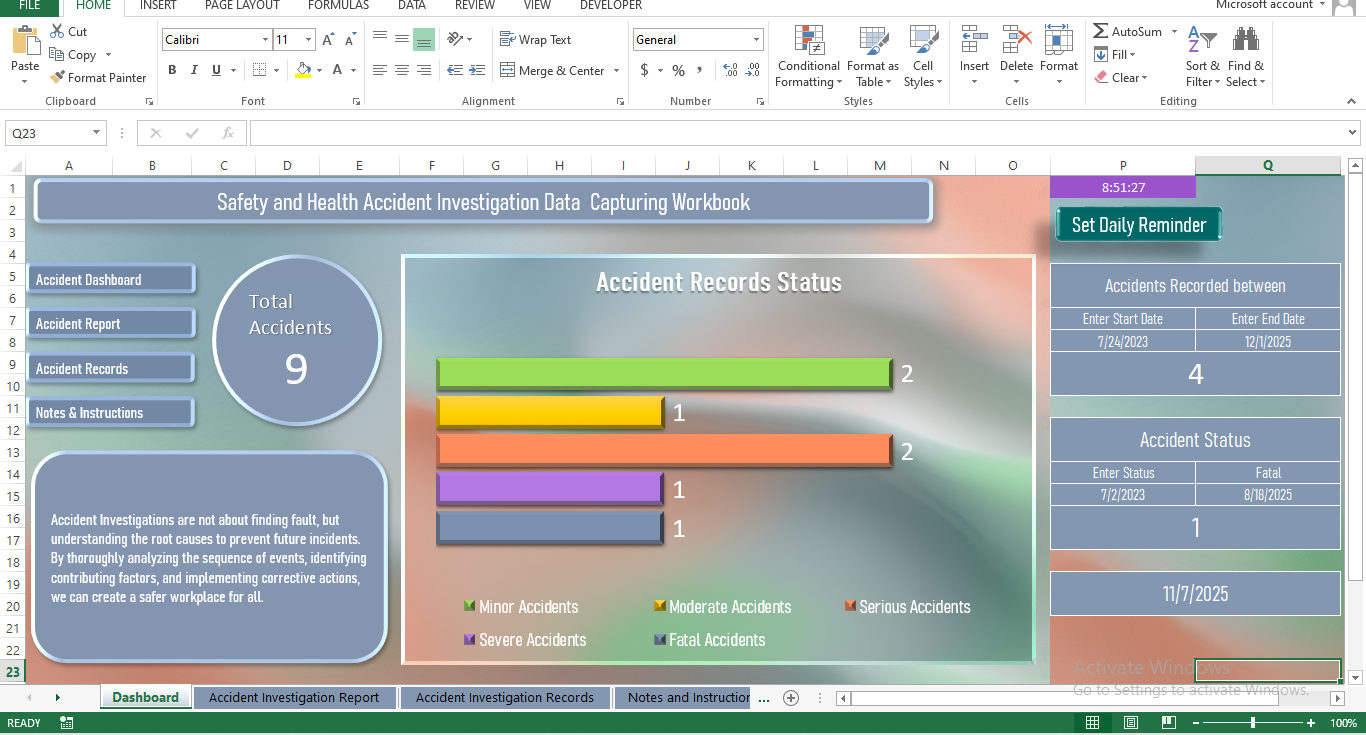
Task: Toggle Merge & Center
Action: pyautogui.click(x=557, y=70)
